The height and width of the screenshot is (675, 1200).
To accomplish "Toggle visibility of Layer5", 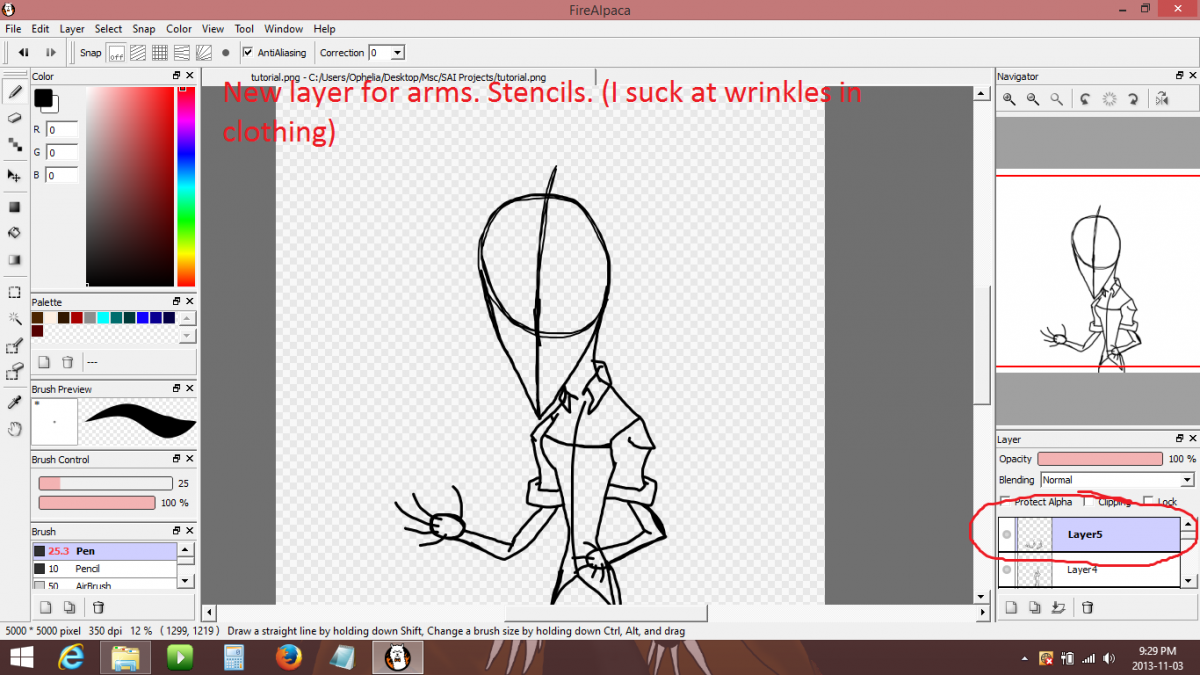I will coord(1007,535).
